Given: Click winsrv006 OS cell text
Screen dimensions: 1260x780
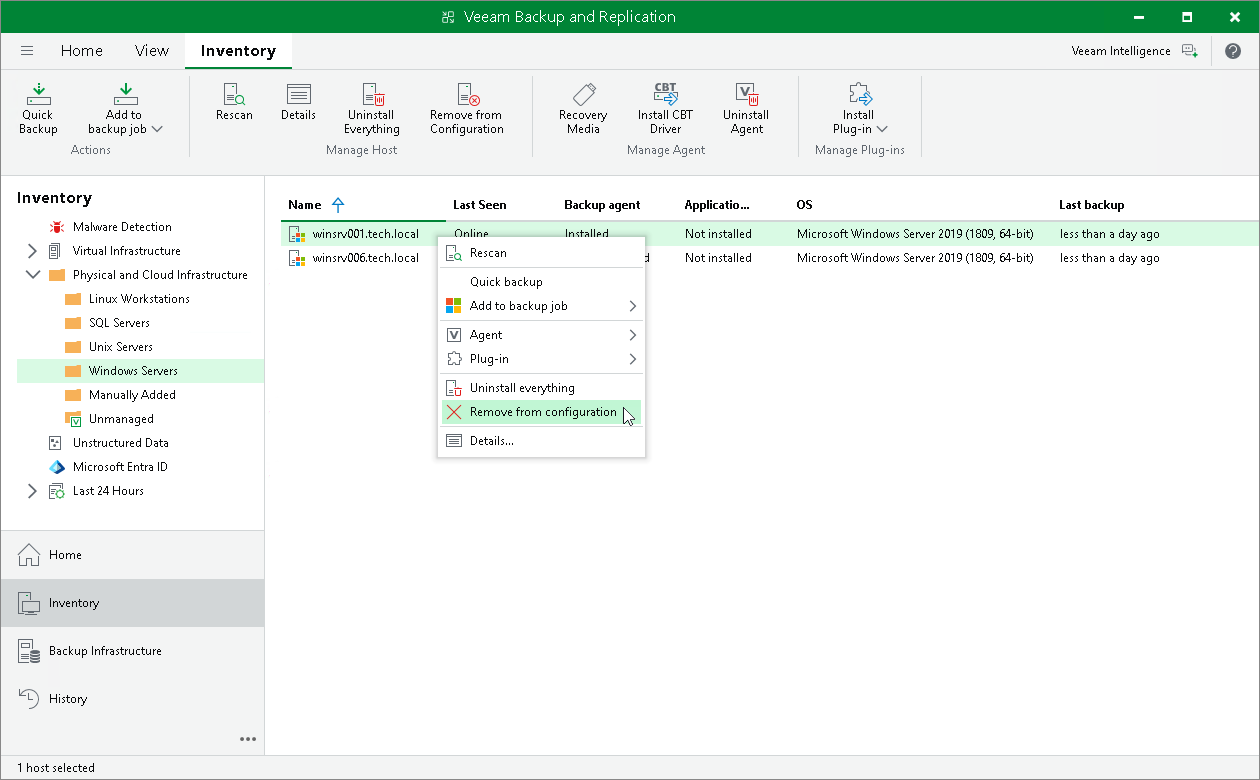Looking at the screenshot, I should (x=915, y=258).
